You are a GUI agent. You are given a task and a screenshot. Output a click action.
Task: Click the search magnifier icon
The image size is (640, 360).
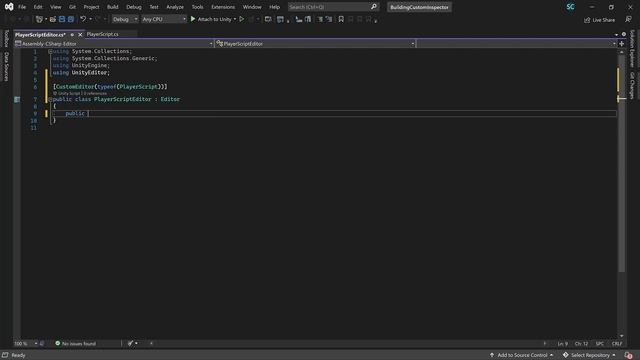(374, 7)
